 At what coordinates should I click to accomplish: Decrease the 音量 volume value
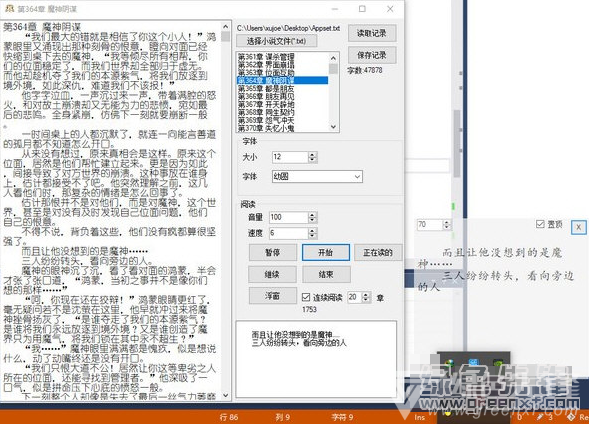(x=313, y=220)
